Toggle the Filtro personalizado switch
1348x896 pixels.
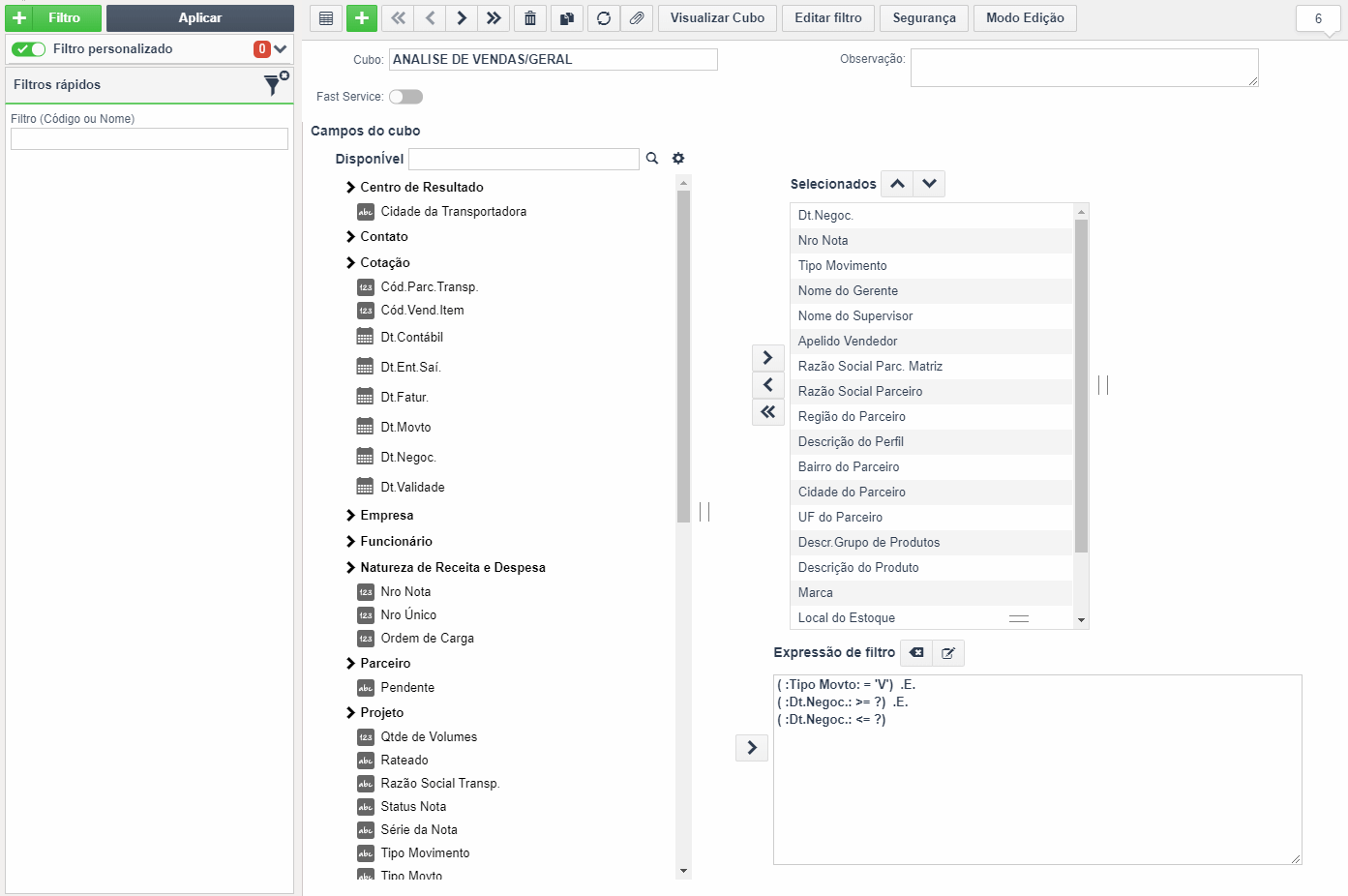click(x=29, y=49)
